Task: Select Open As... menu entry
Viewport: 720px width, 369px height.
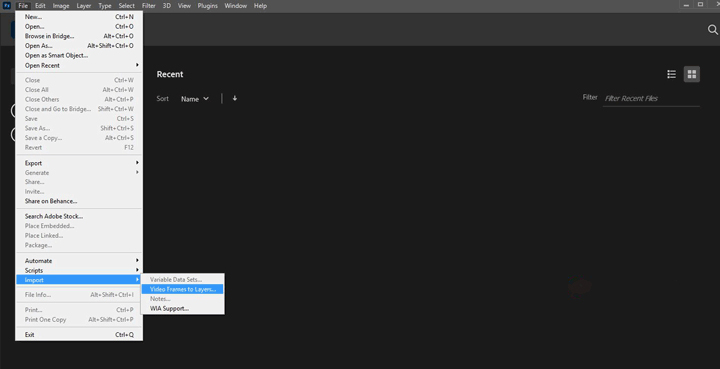Action: [x=79, y=45]
